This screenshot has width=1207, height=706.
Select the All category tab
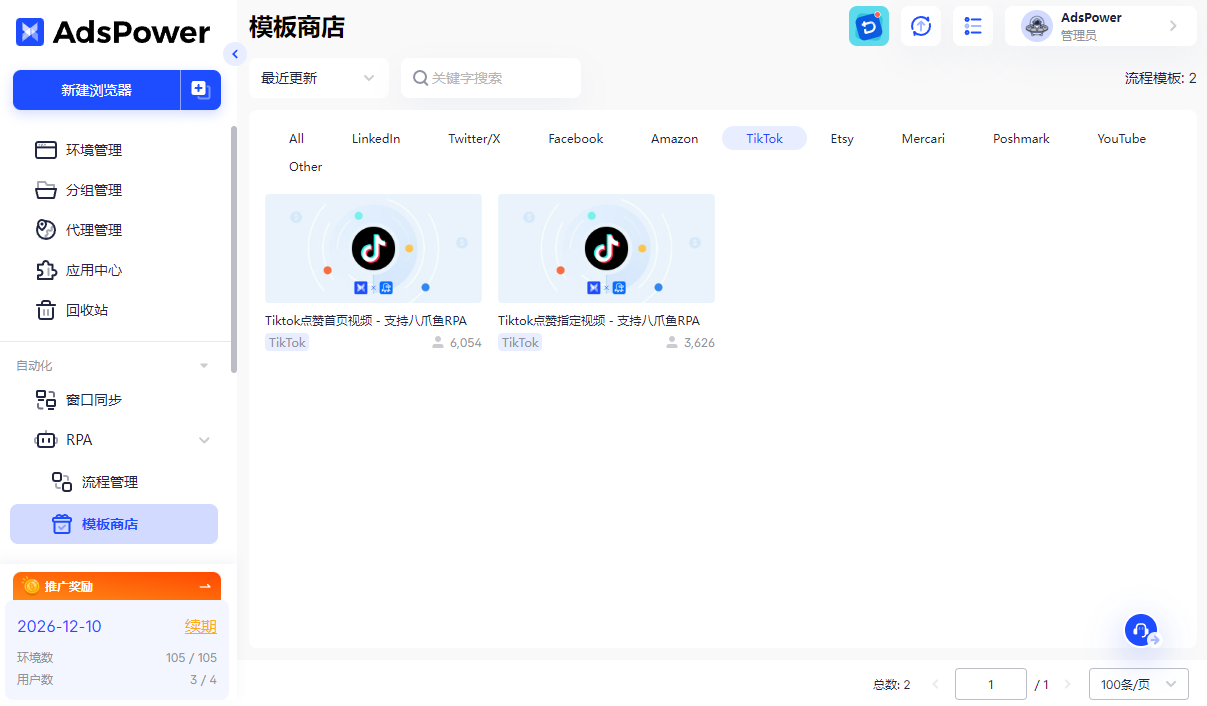(x=296, y=139)
